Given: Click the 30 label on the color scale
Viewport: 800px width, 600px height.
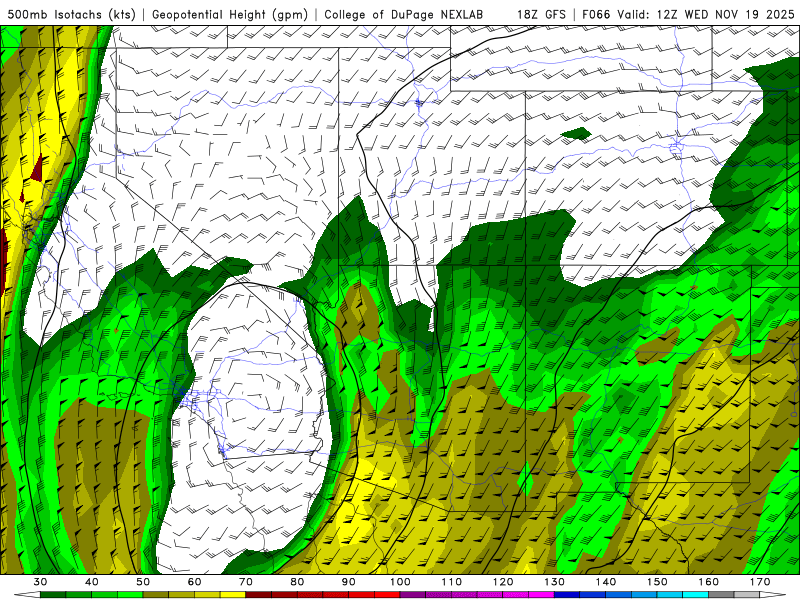Looking at the screenshot, I should 40,582.
